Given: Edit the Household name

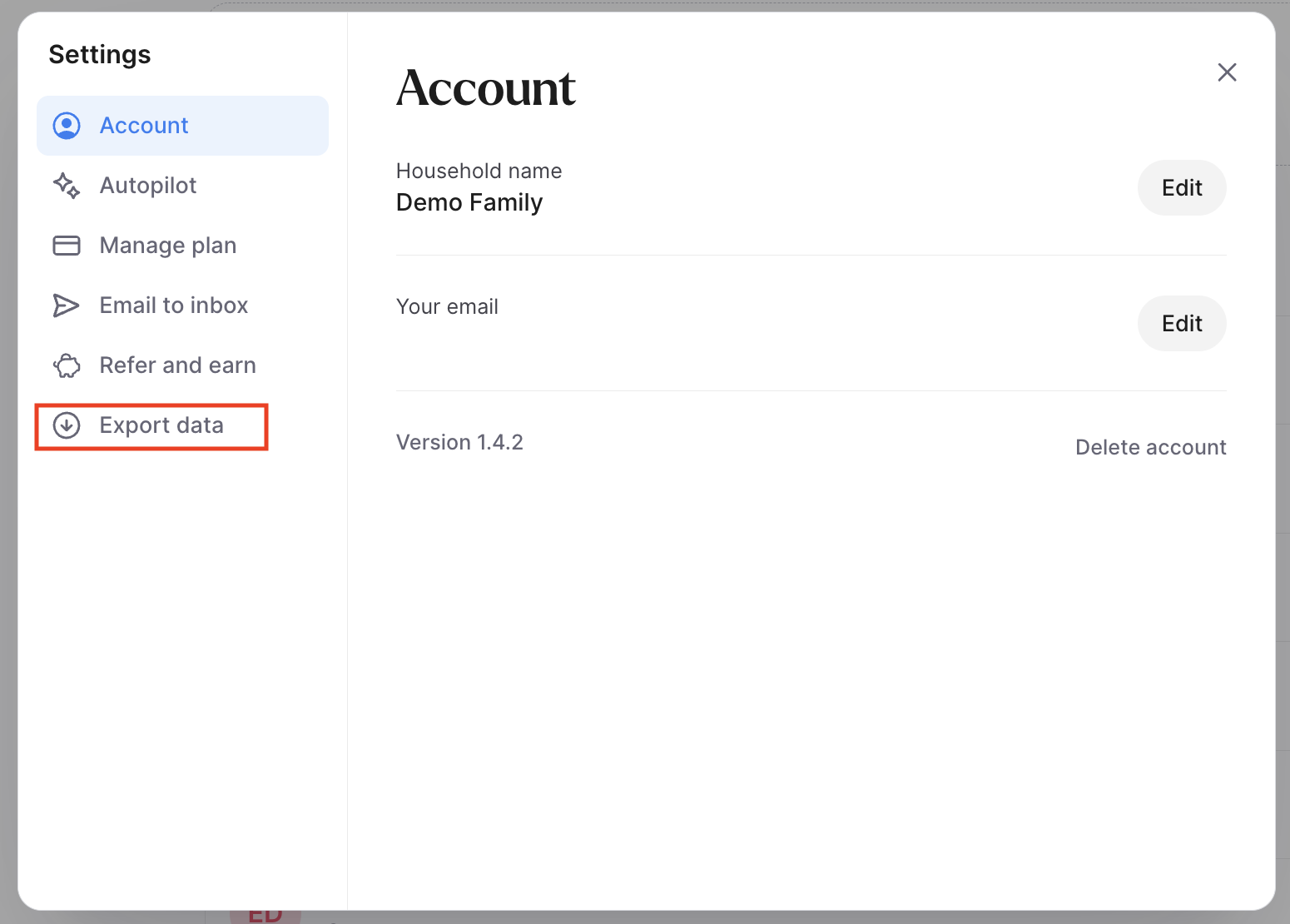Looking at the screenshot, I should (x=1181, y=188).
